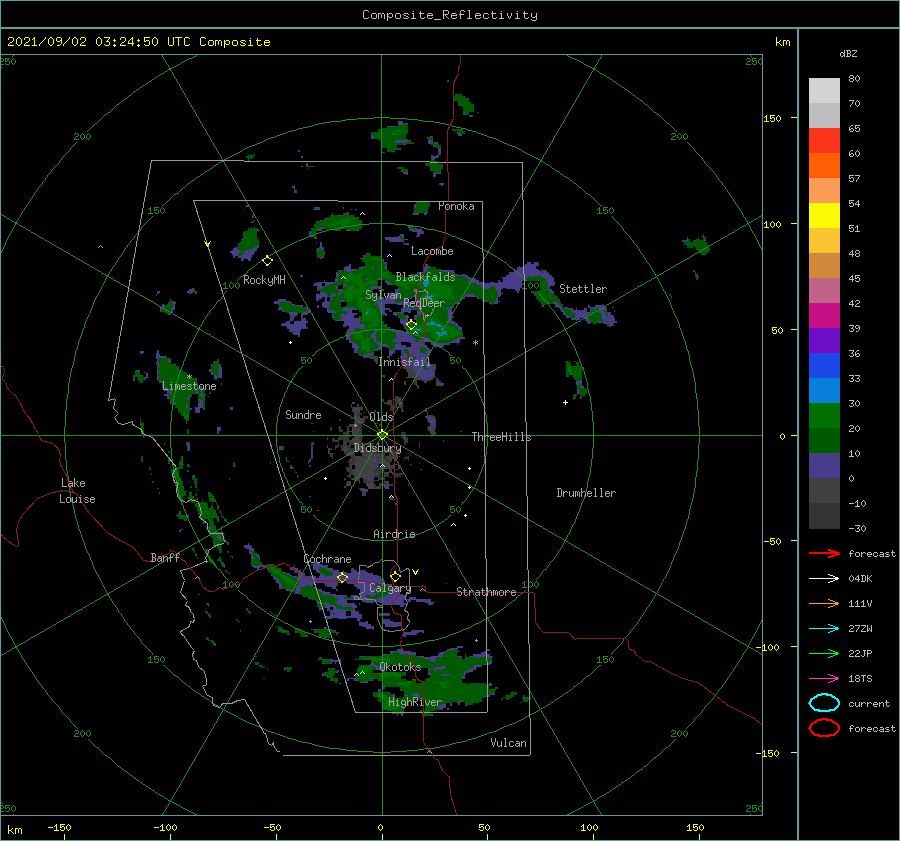This screenshot has width=900, height=841.
Task: Click the Composite_Reflectivity title
Action: [450, 15]
